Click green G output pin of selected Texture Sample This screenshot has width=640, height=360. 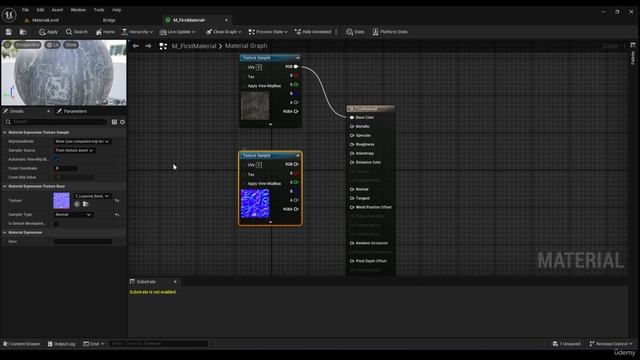[x=296, y=182]
